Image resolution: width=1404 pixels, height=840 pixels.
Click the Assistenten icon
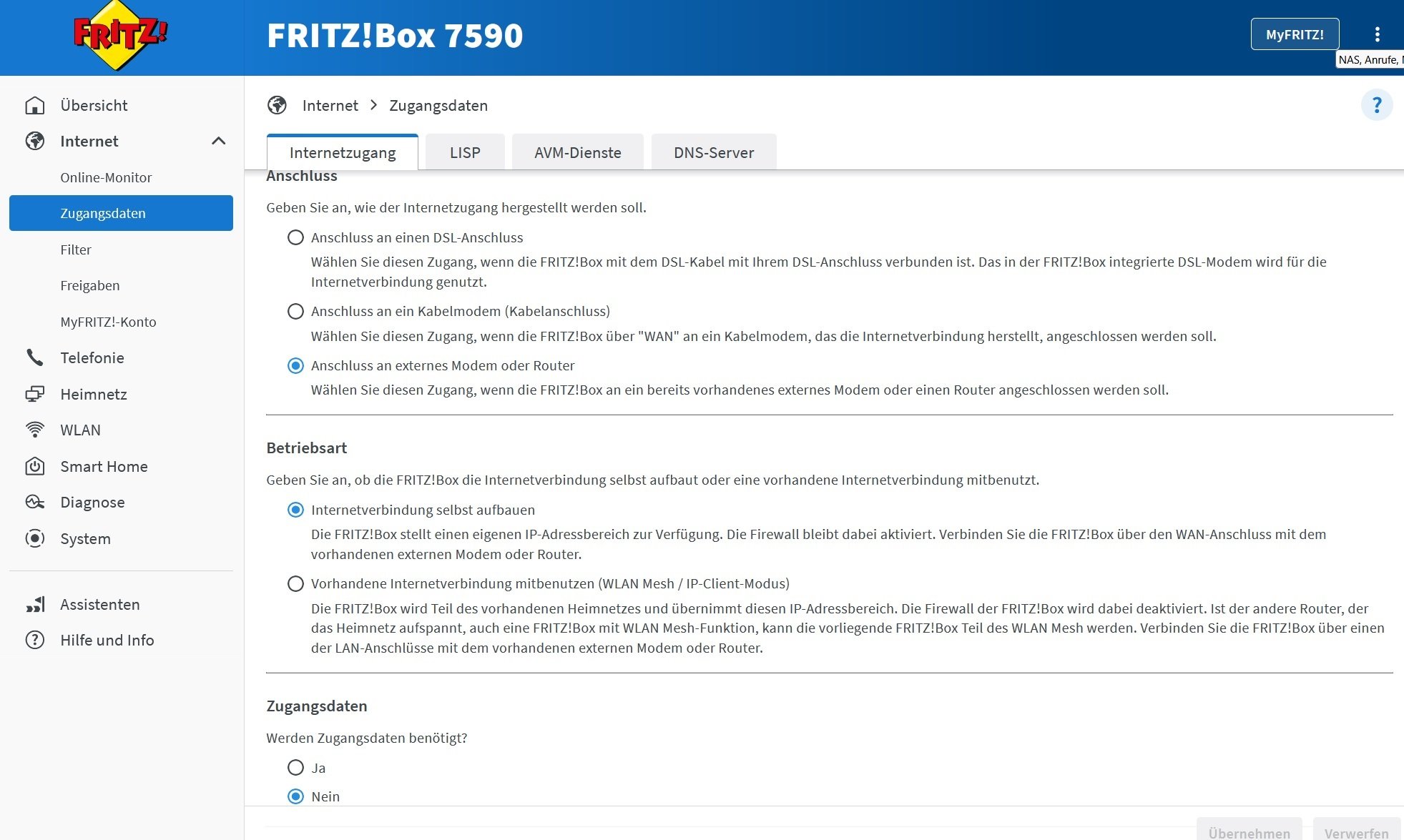click(x=34, y=604)
